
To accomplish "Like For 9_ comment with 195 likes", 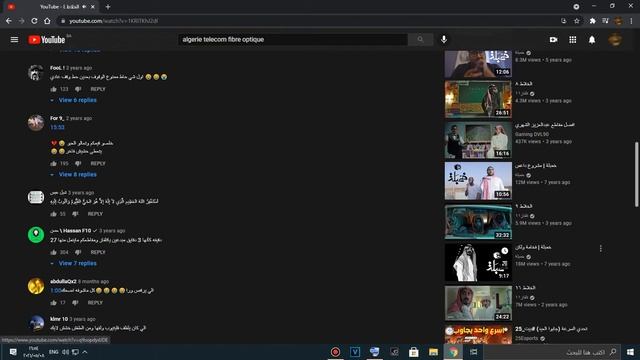I will [x=53, y=164].
